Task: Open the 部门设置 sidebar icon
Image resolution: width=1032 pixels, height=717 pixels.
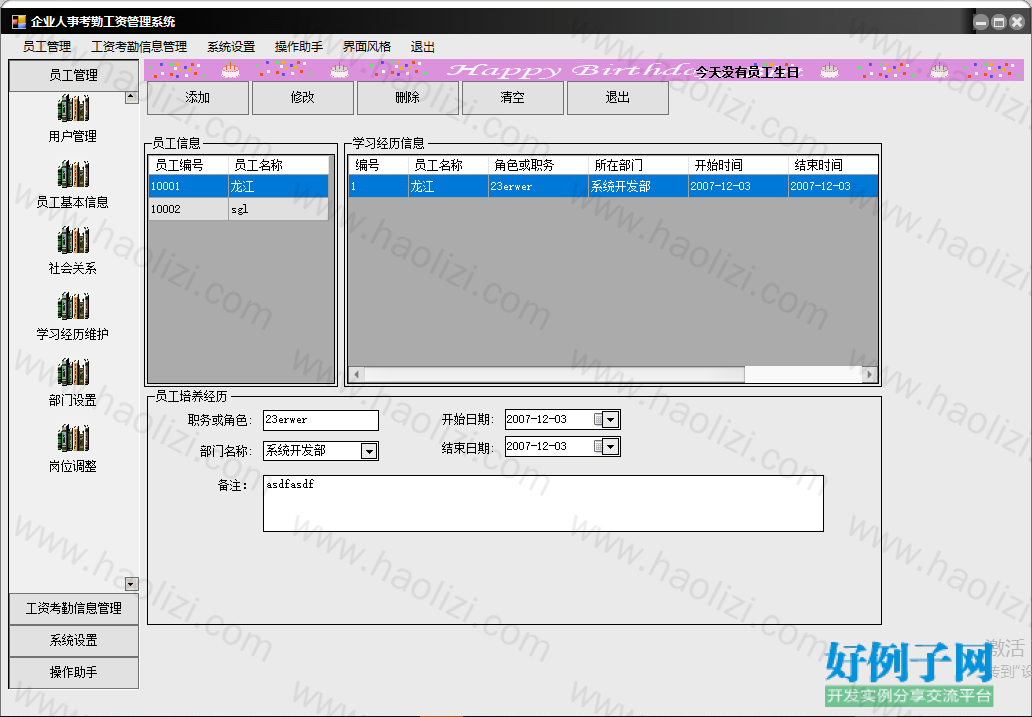Action: (73, 372)
